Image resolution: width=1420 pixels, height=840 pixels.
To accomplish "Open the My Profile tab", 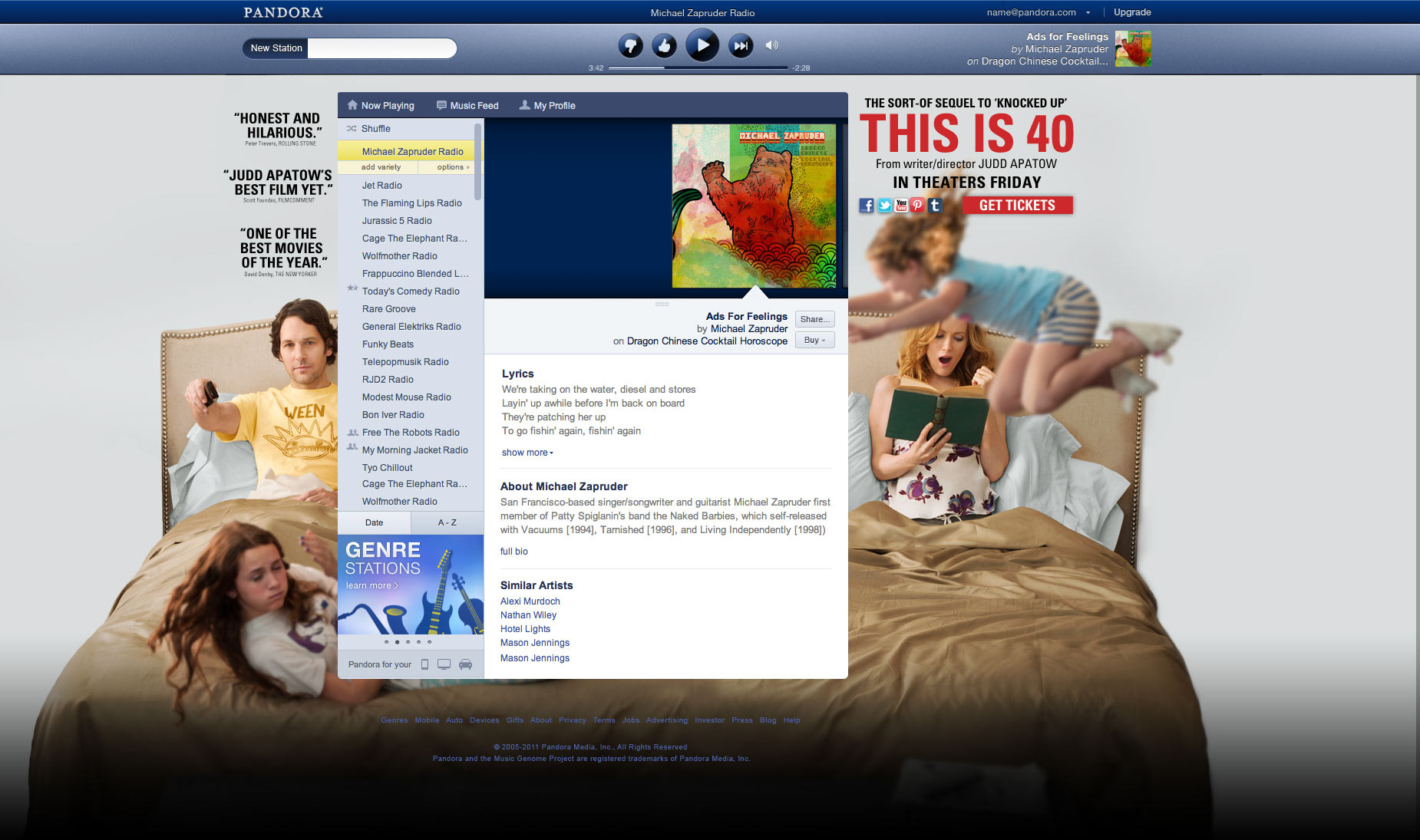I will (547, 106).
